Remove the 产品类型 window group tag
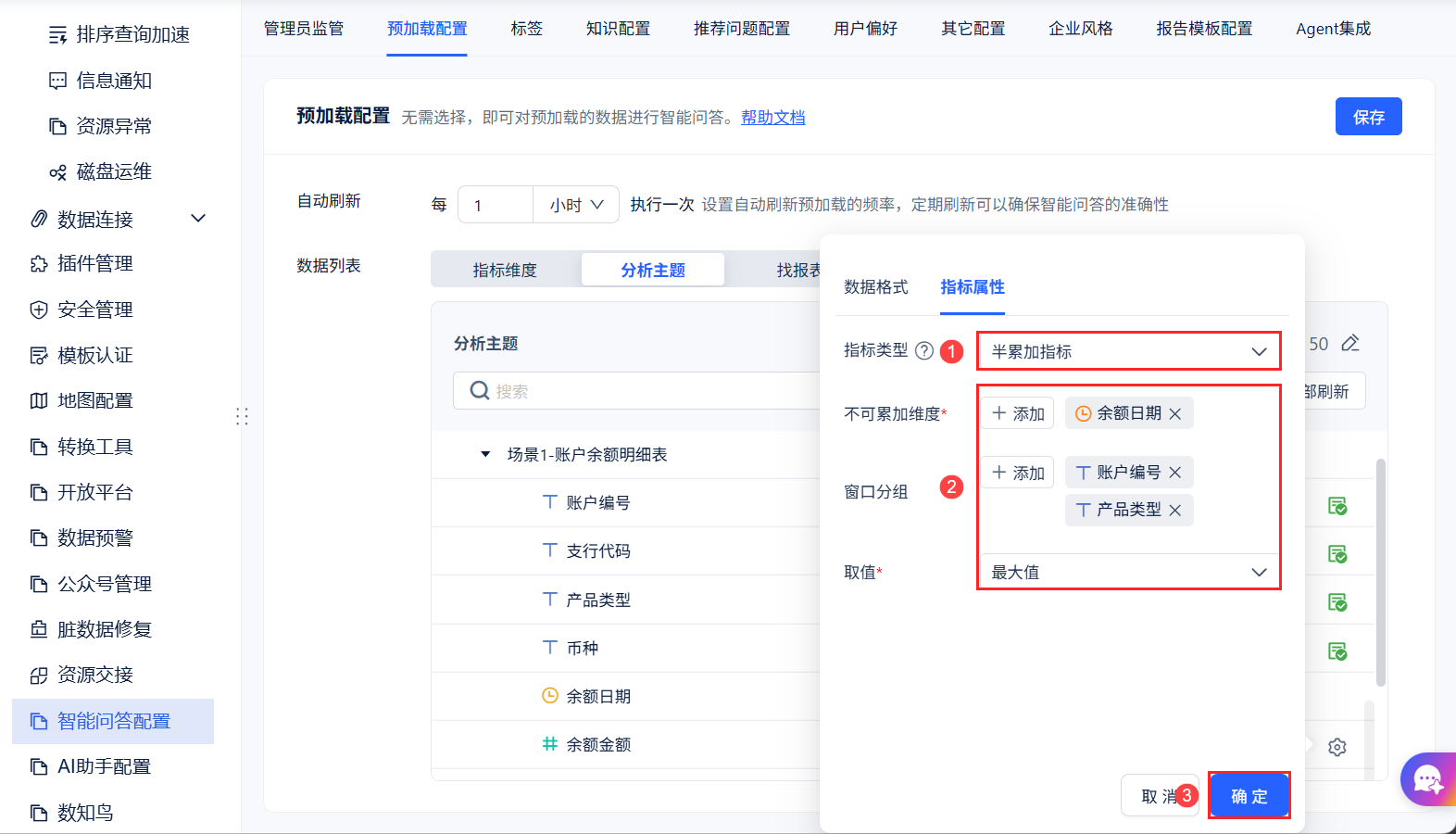The width and height of the screenshot is (1456, 834). point(1175,510)
